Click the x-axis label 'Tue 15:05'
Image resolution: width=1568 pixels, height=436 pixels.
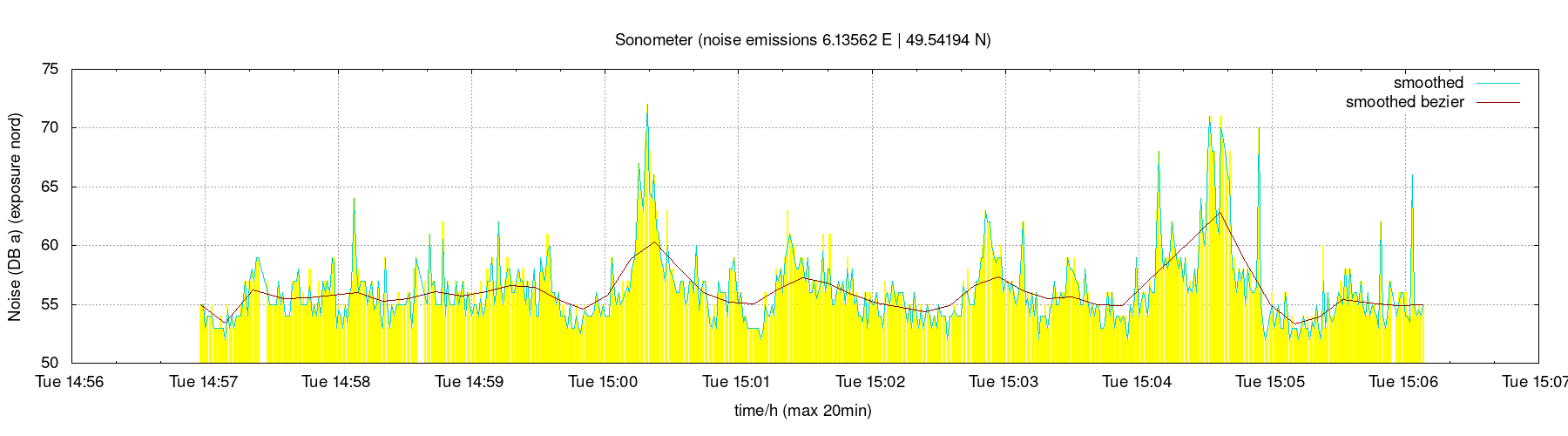[1270, 382]
